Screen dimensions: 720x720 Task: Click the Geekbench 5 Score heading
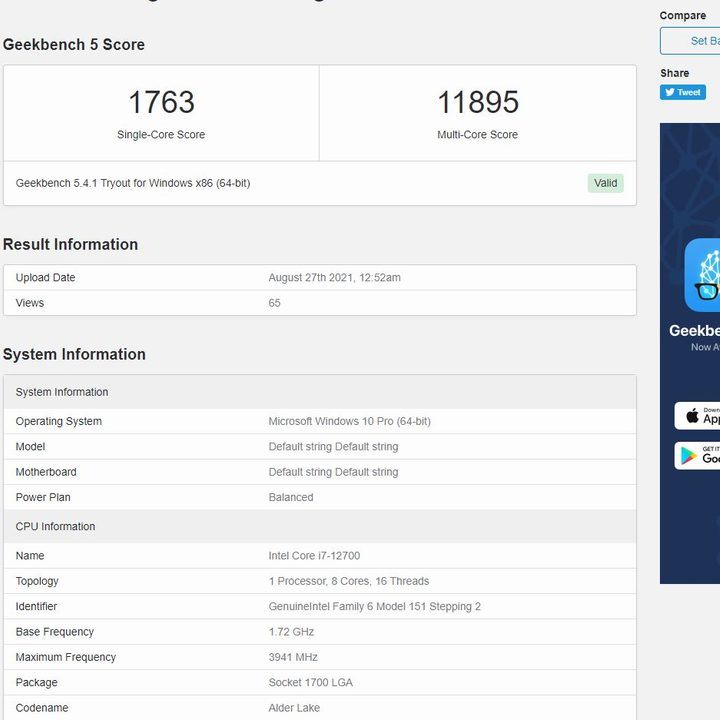pyautogui.click(x=73, y=45)
